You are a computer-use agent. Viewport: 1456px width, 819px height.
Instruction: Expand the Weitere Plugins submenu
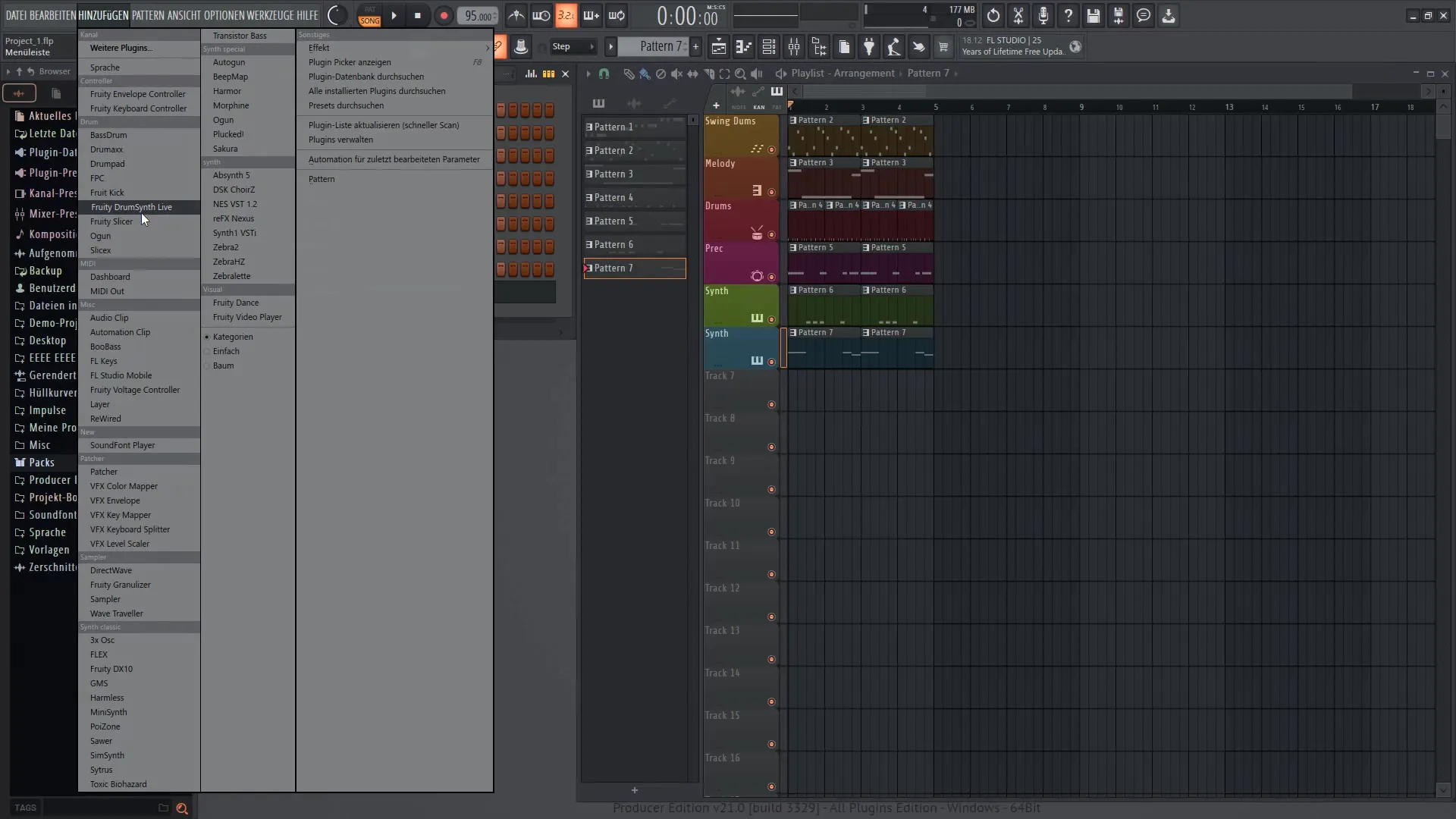[120, 47]
